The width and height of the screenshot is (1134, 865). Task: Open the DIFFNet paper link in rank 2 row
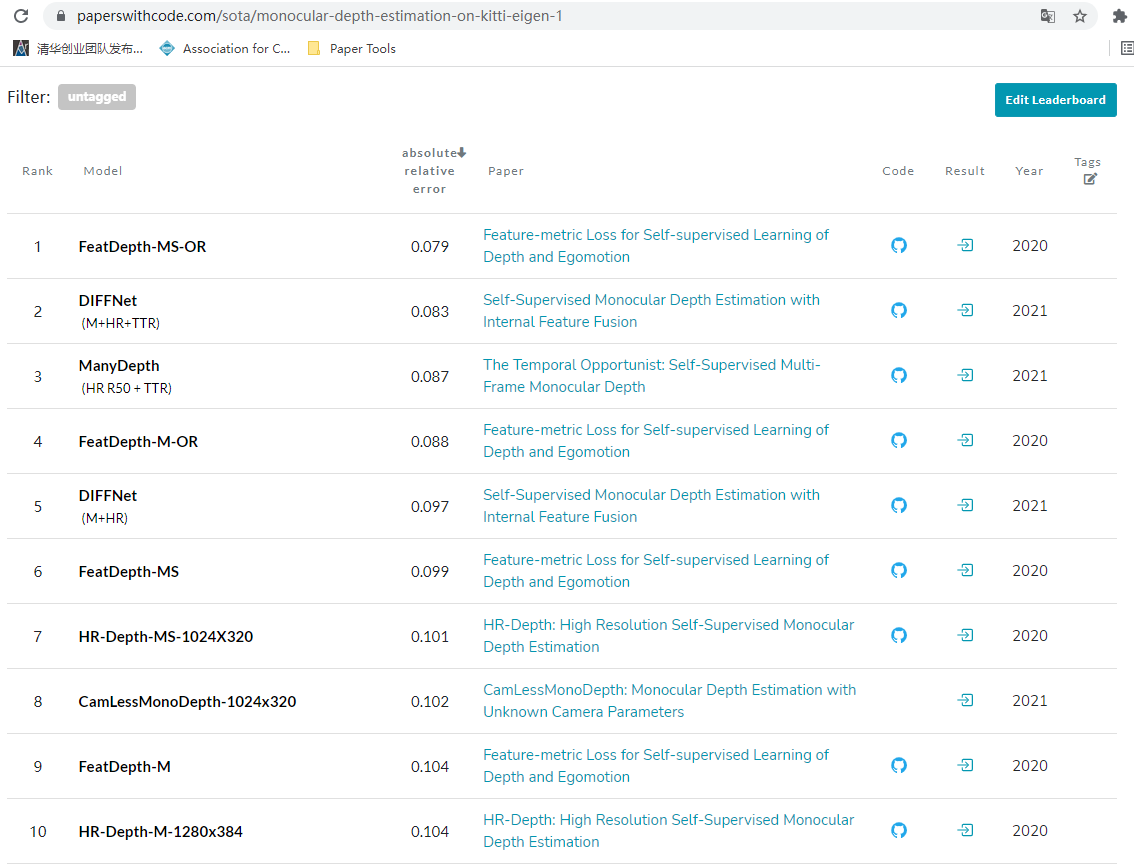652,311
